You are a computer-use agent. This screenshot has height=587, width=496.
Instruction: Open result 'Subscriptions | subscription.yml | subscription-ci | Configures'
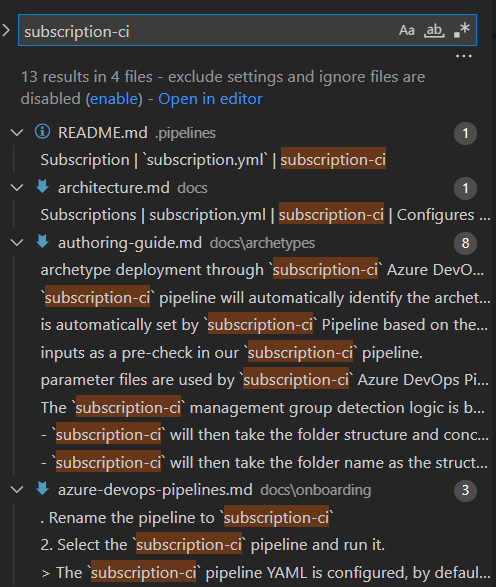pos(265,215)
